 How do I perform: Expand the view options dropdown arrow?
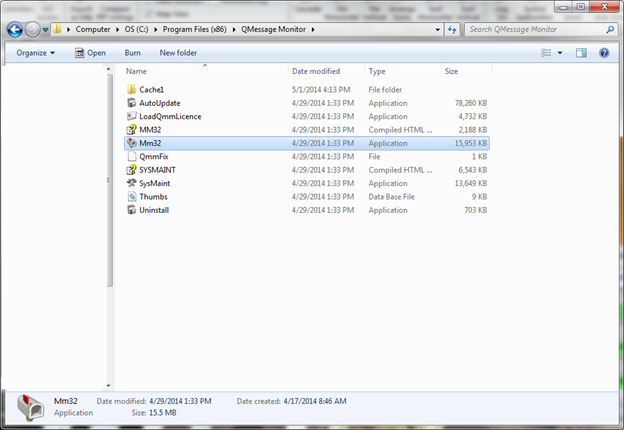tap(559, 52)
